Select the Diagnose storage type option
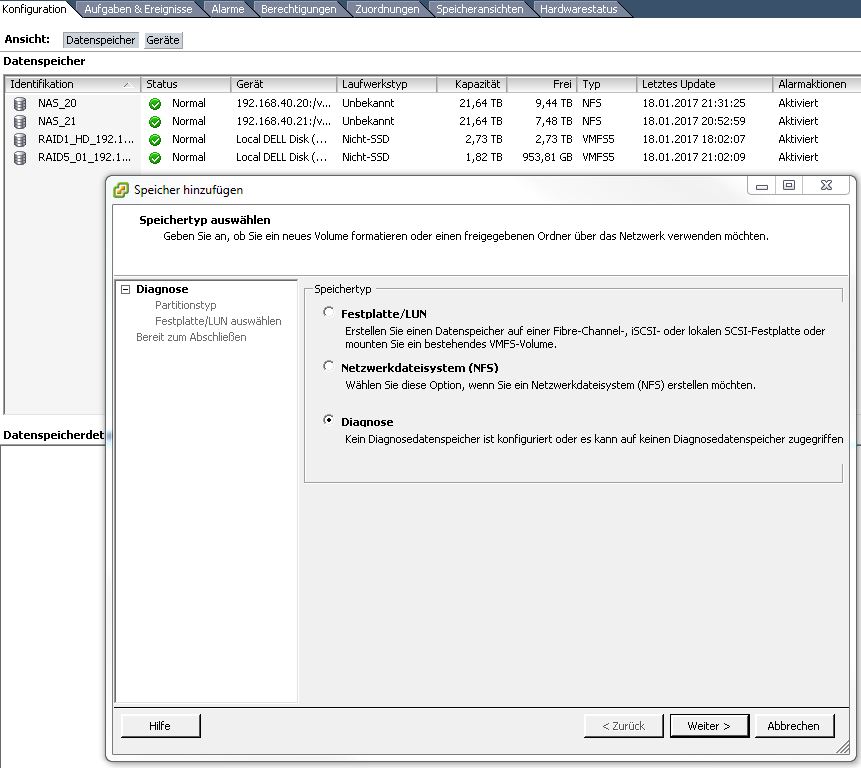The image size is (861, 768). pyautogui.click(x=329, y=421)
